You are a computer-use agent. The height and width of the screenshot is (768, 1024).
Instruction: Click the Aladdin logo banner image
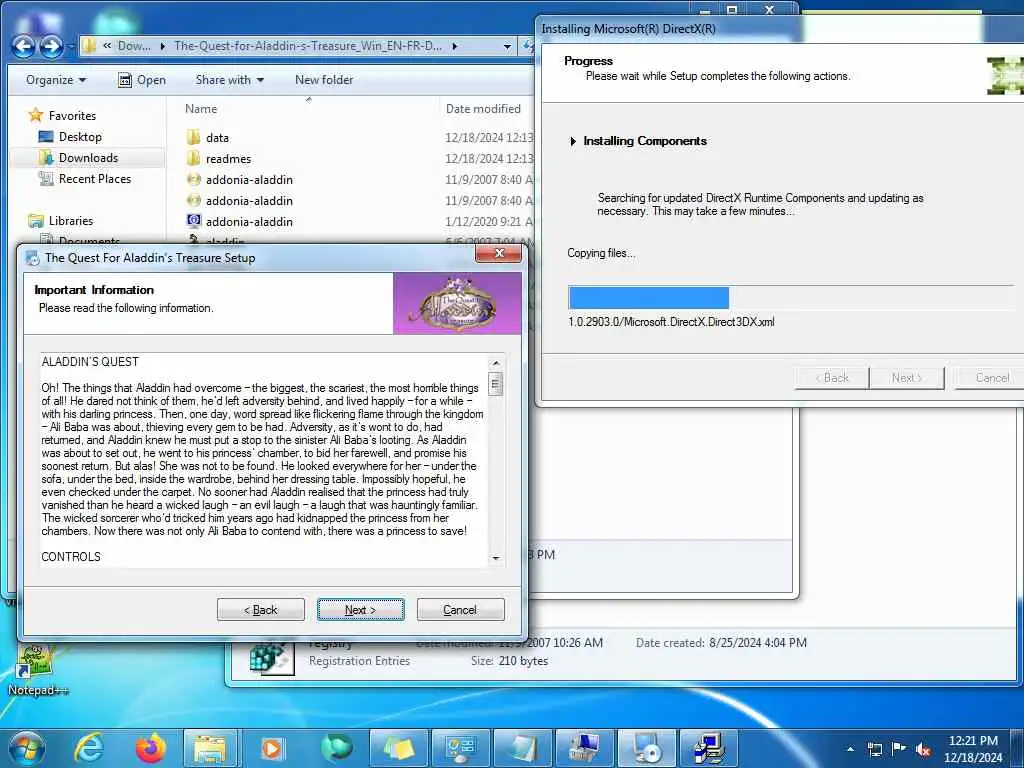(x=457, y=304)
